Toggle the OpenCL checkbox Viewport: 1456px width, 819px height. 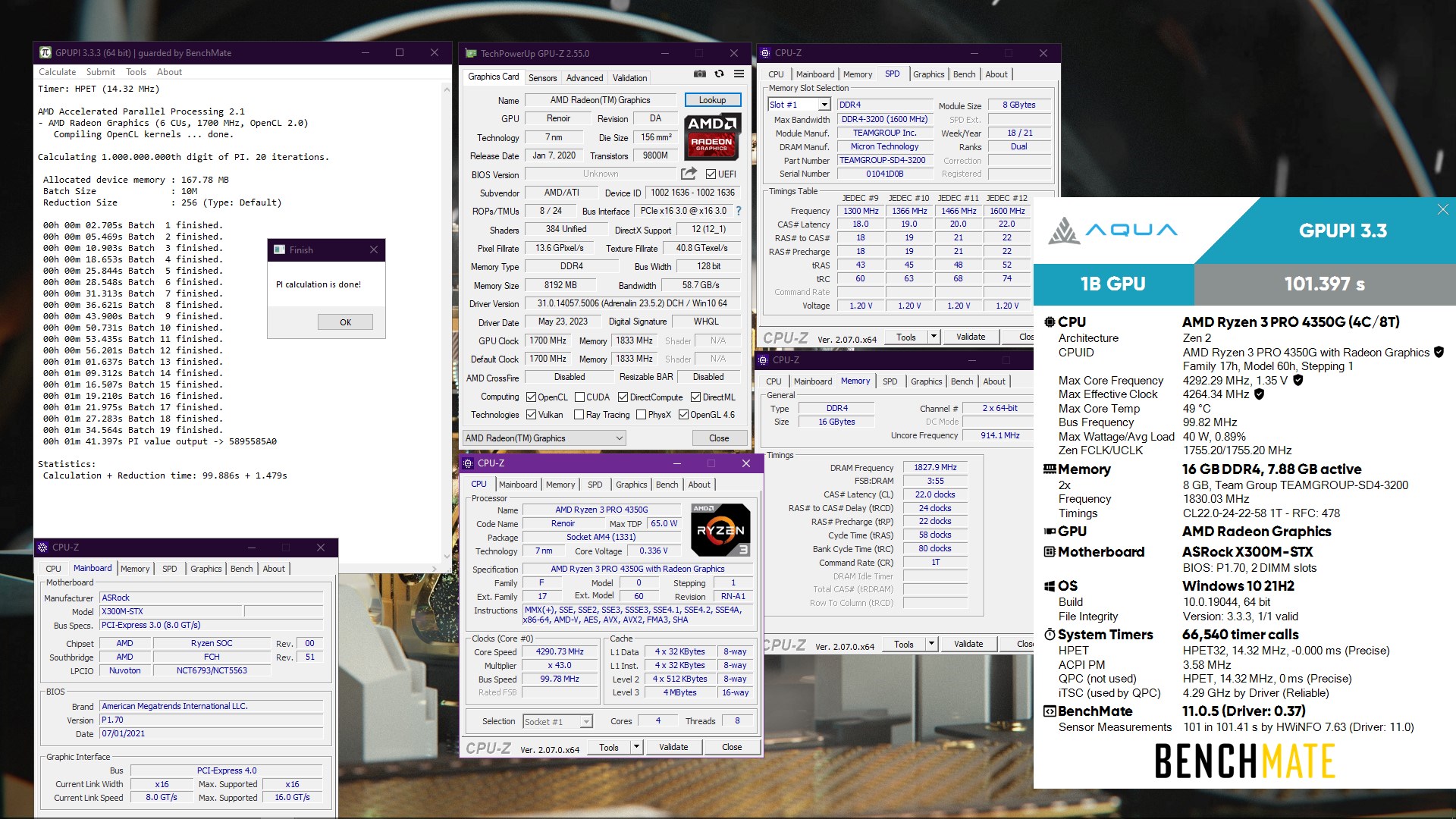(532, 397)
